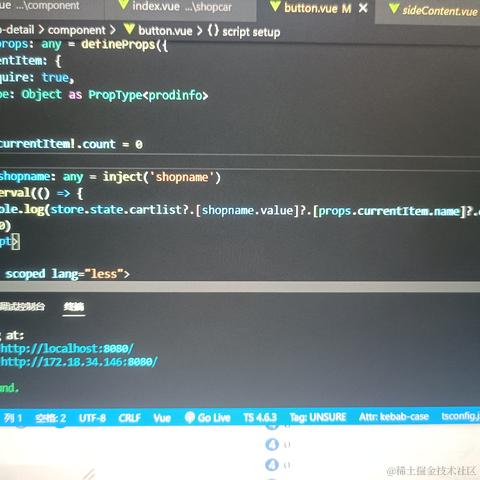Toggle the Tag: UNSURE status item
Screen dimensions: 480x480
318,417
